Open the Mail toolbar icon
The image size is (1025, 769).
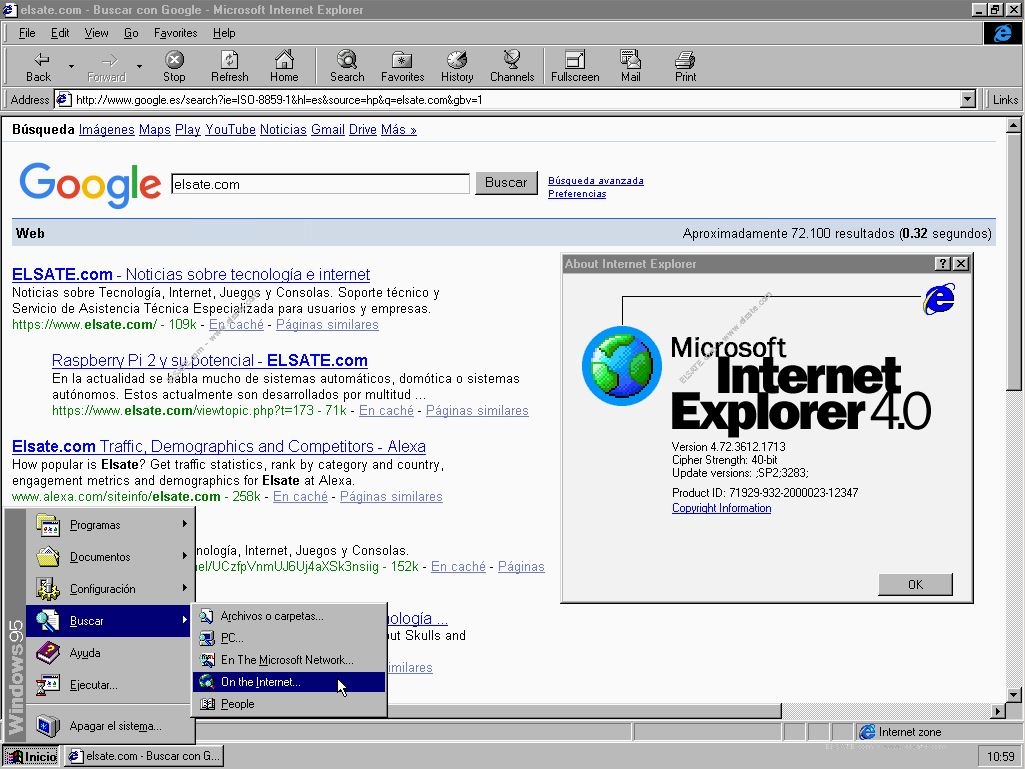coord(630,66)
